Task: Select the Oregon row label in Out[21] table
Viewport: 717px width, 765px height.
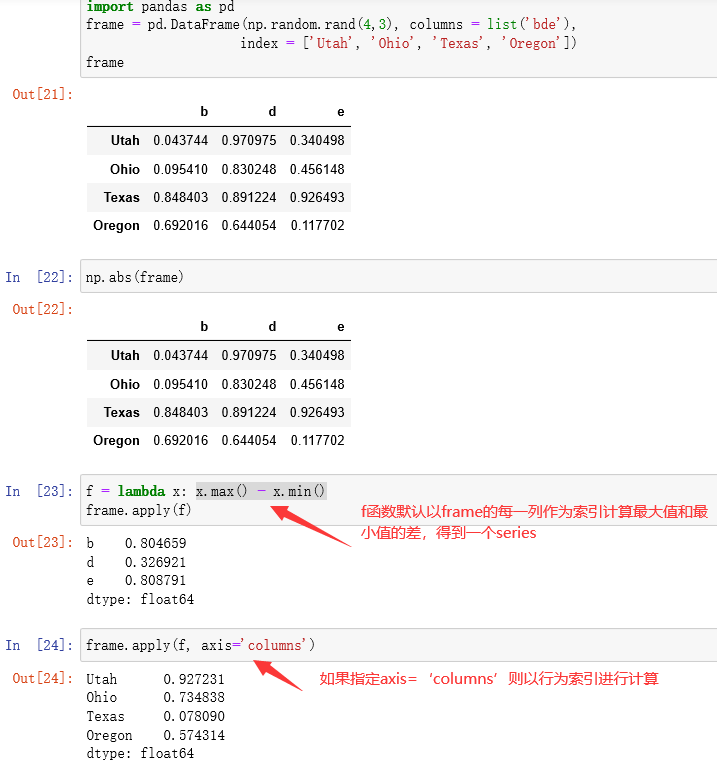Action: (x=116, y=226)
